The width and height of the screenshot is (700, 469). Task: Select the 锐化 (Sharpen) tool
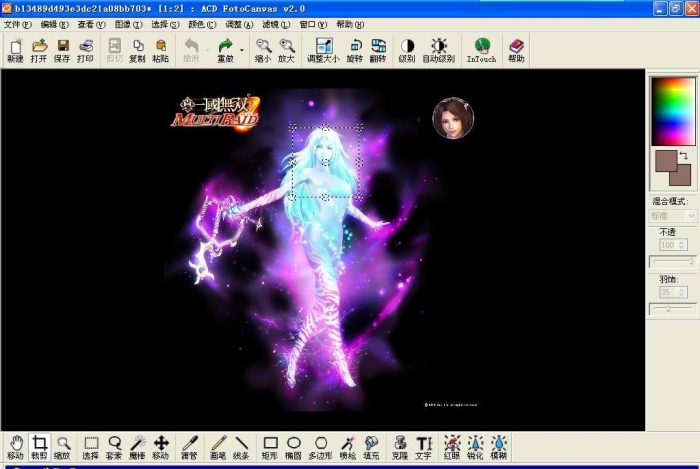click(x=475, y=448)
